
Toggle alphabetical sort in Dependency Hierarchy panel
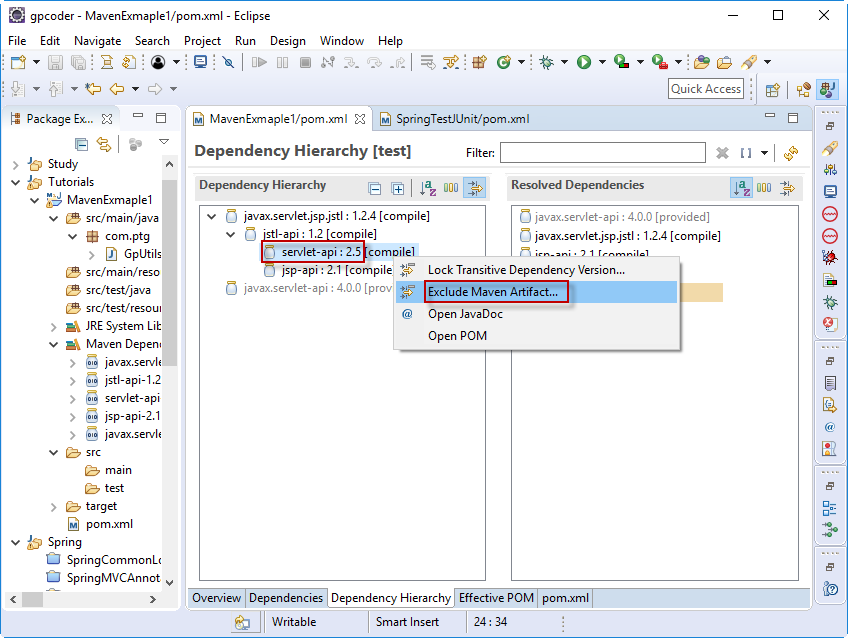coord(428,188)
